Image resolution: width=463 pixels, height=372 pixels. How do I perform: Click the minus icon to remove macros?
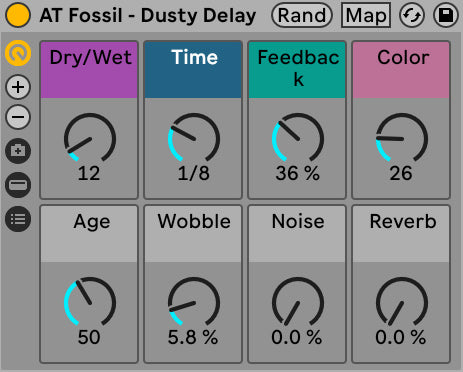tap(18, 117)
